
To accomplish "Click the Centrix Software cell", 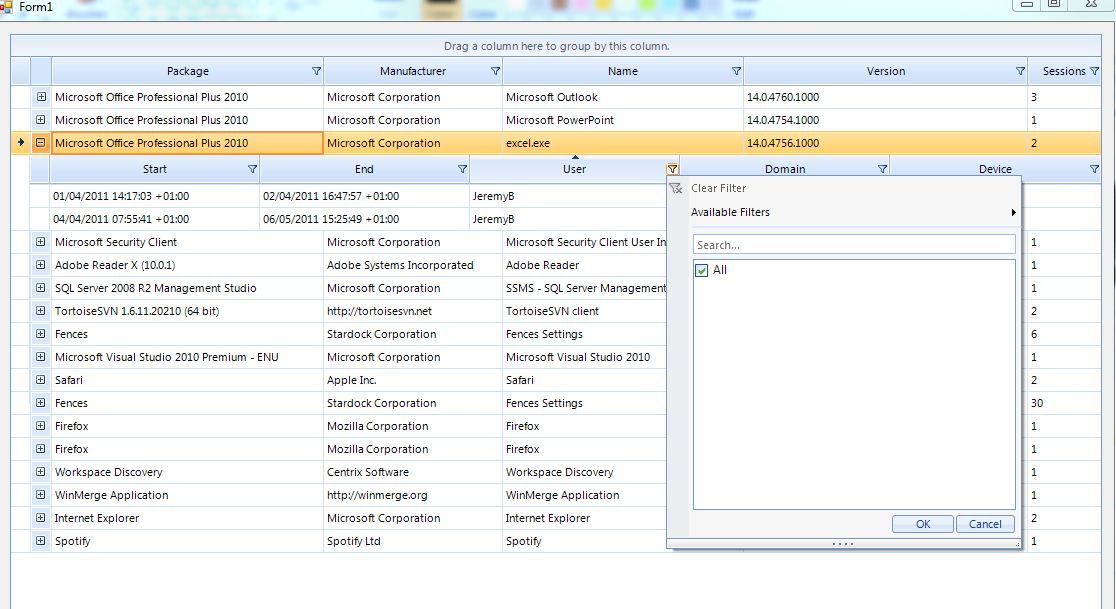I will point(413,472).
